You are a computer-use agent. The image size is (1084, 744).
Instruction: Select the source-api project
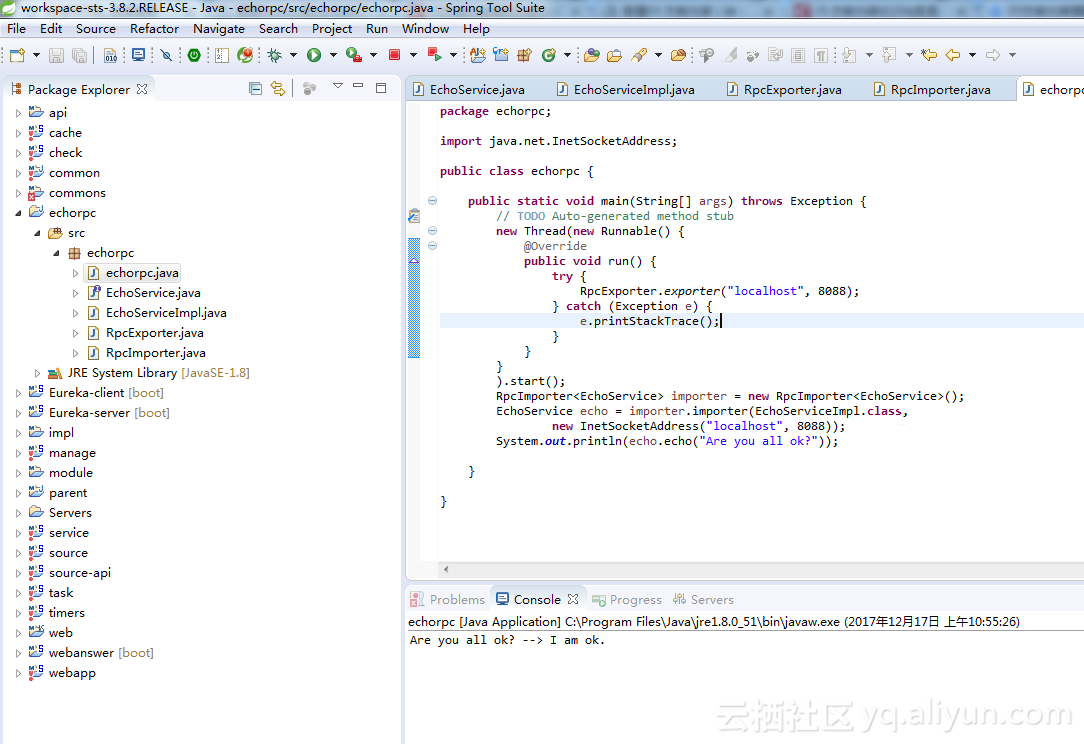click(x=70, y=573)
